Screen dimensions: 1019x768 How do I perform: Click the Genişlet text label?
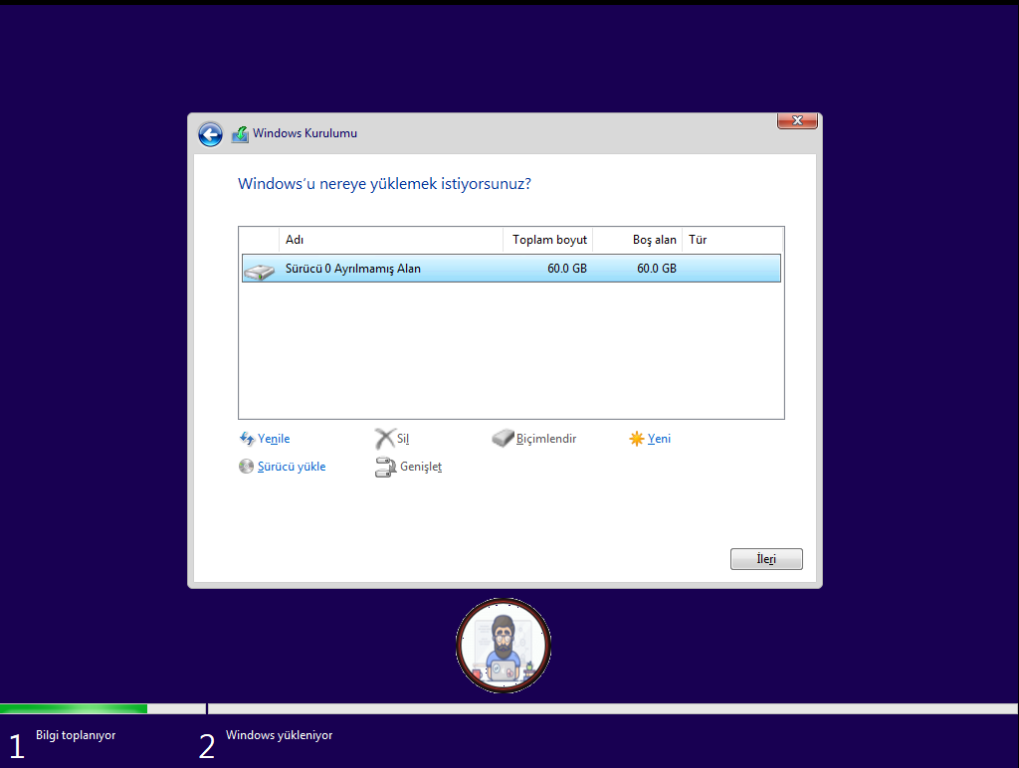(420, 467)
